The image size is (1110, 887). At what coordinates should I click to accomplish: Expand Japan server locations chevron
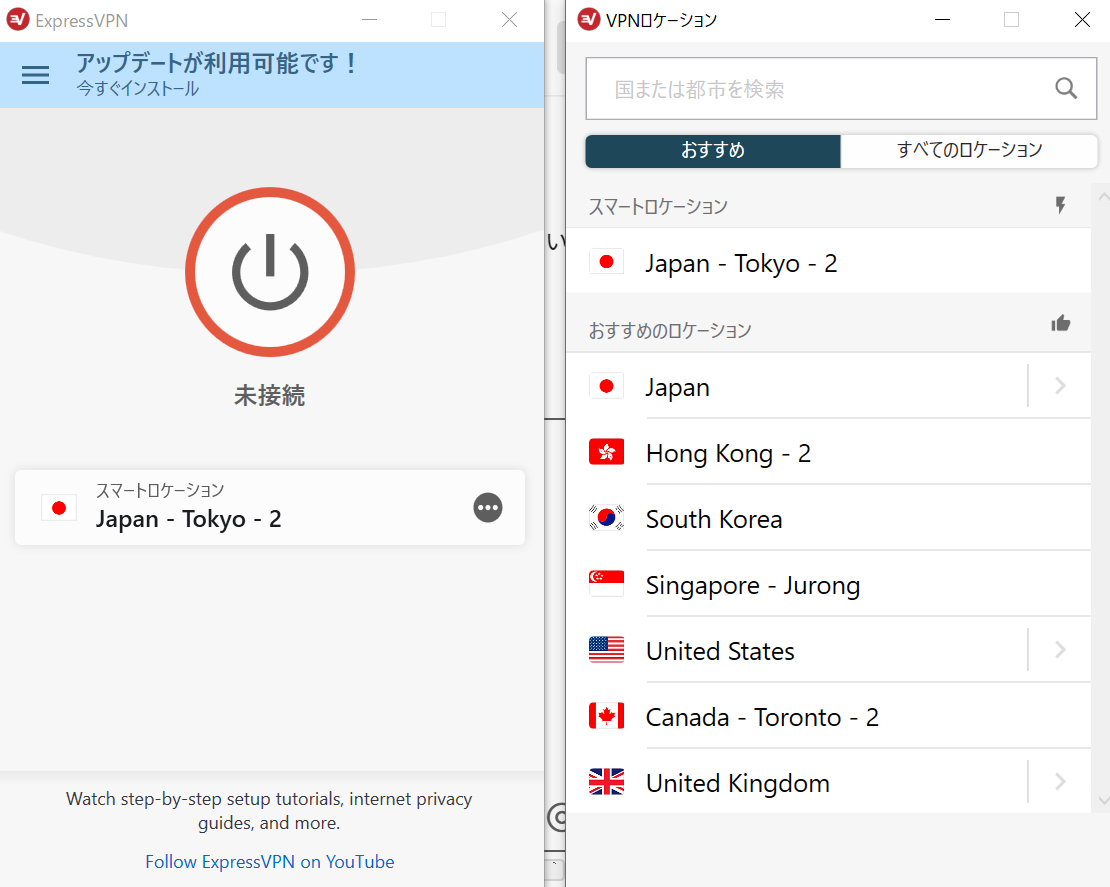1060,386
